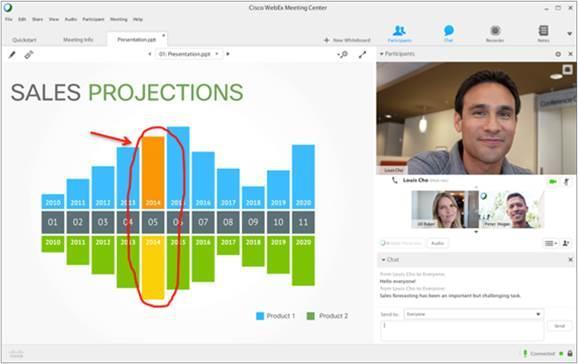This screenshot has height=364, width=578.
Task: Click the blue Product 1 legend swatch
Action: (260, 316)
